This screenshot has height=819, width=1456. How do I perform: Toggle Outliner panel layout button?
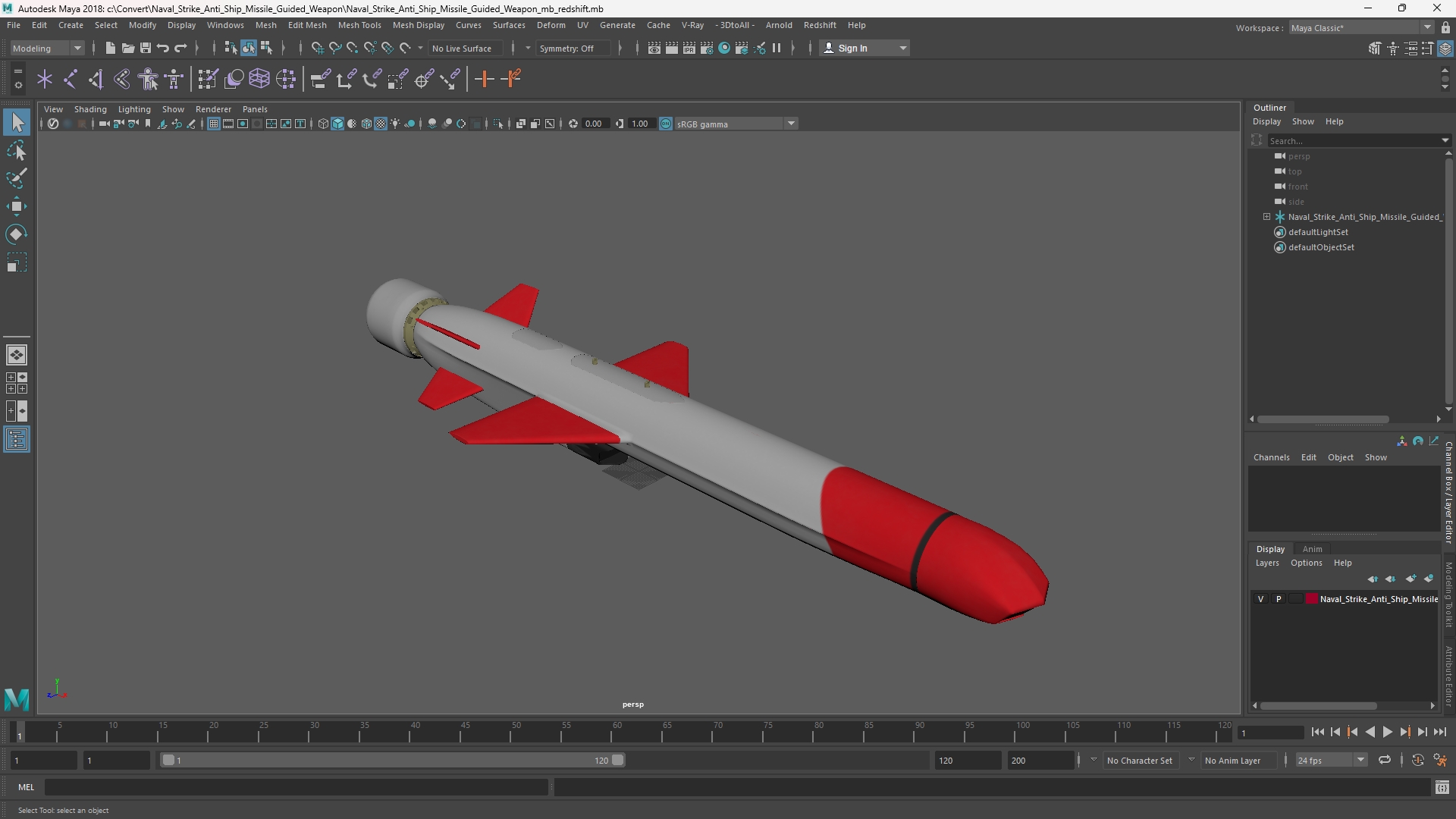point(17,440)
